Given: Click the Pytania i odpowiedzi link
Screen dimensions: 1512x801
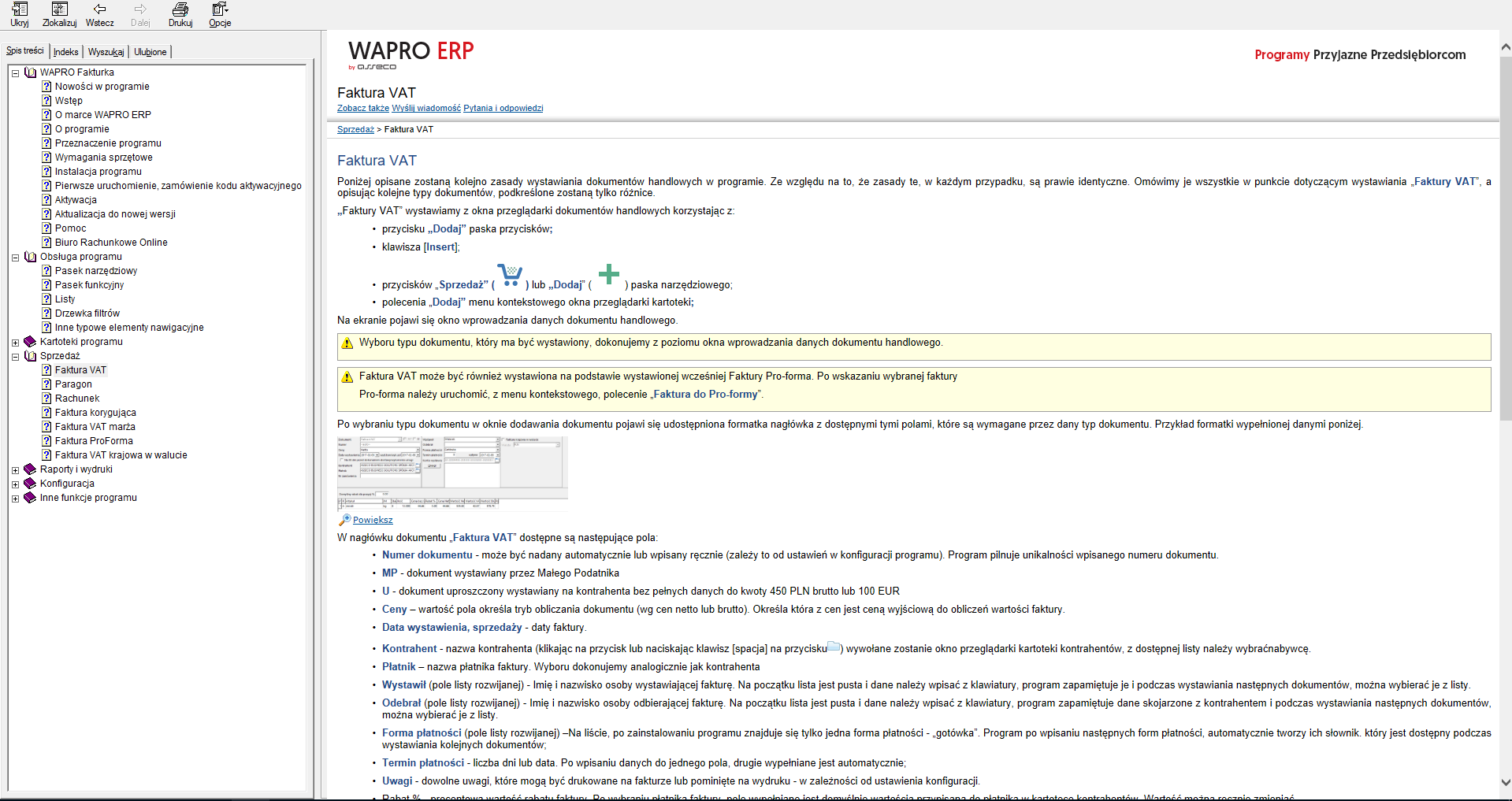Looking at the screenshot, I should (503, 109).
